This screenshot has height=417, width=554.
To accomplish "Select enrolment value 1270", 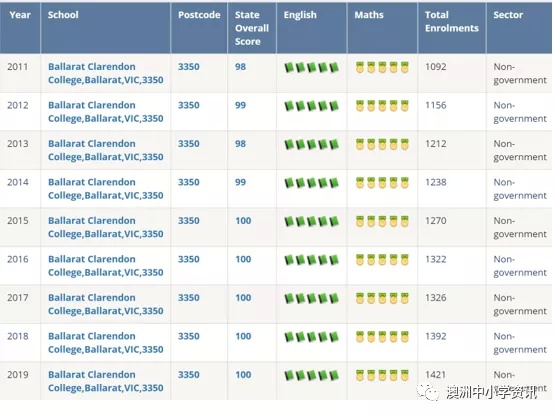I will tap(436, 221).
